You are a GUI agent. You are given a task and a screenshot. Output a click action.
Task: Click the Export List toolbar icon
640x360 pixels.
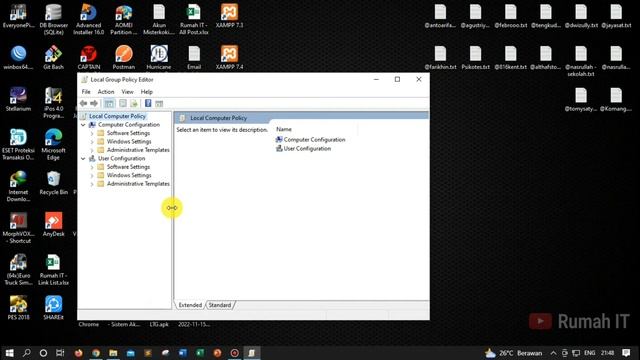(133, 104)
